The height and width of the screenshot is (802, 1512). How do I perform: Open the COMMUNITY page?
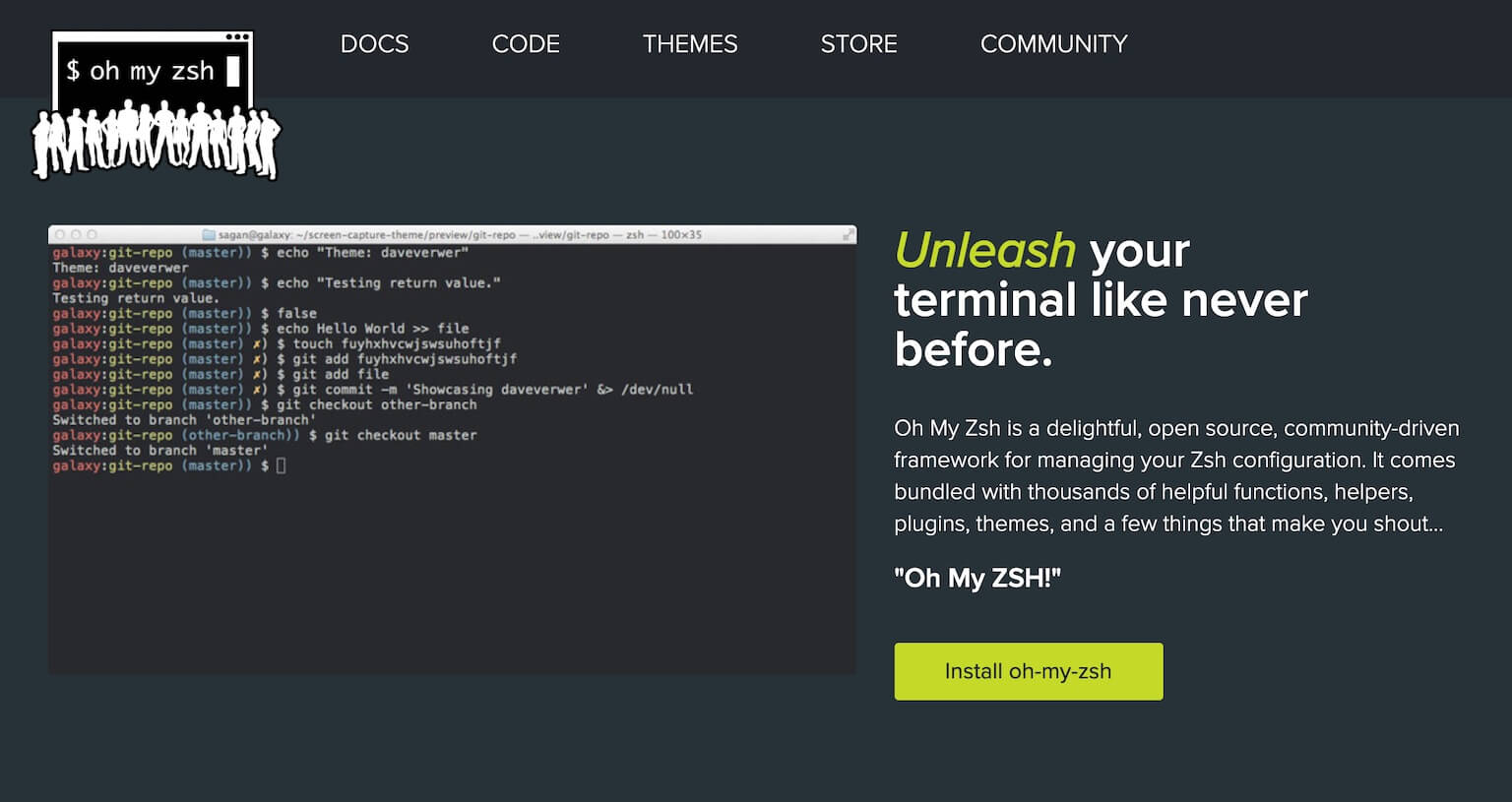coord(1053,44)
